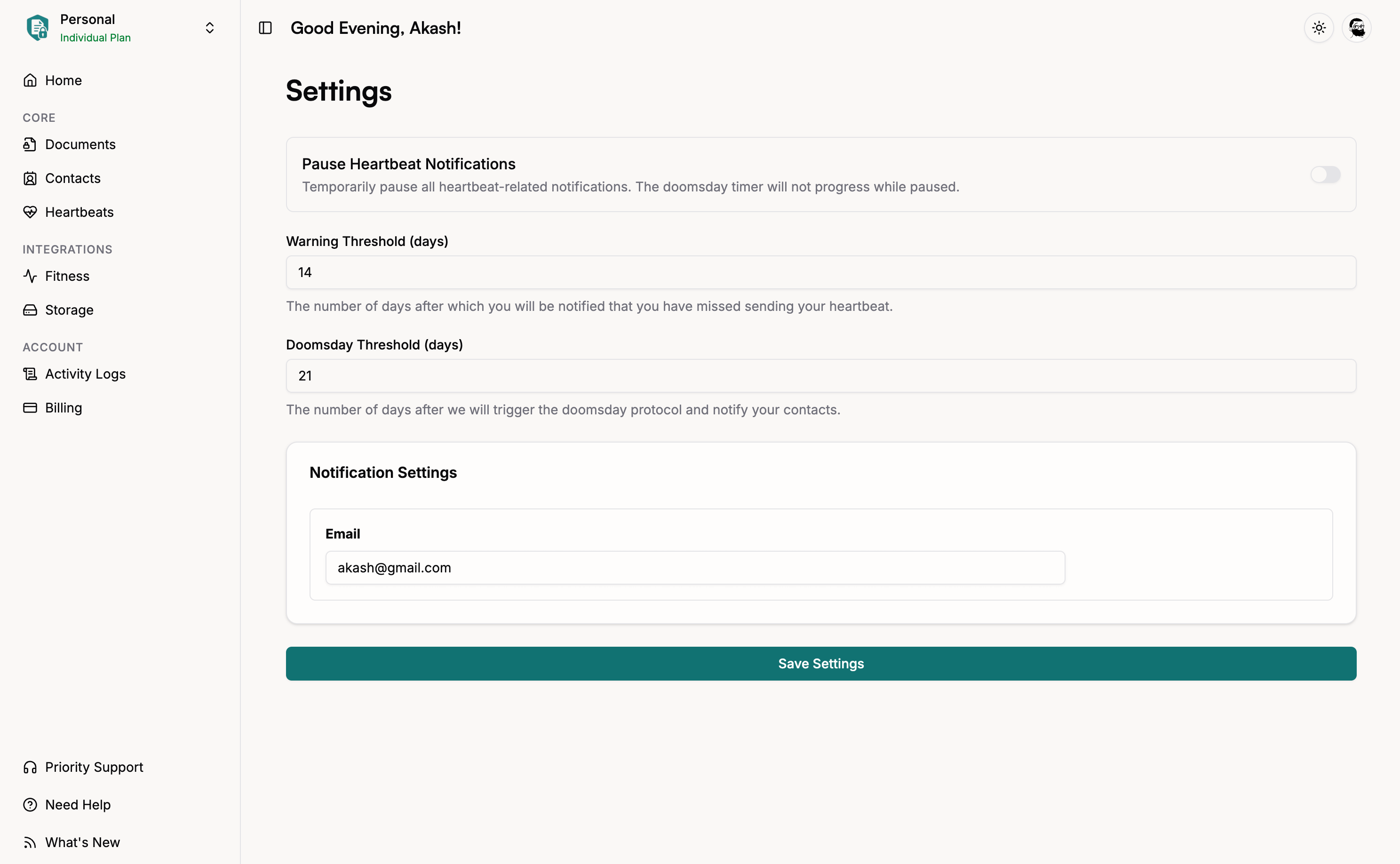Click the Priority Support headphones icon
This screenshot has height=864, width=1400.
30,767
